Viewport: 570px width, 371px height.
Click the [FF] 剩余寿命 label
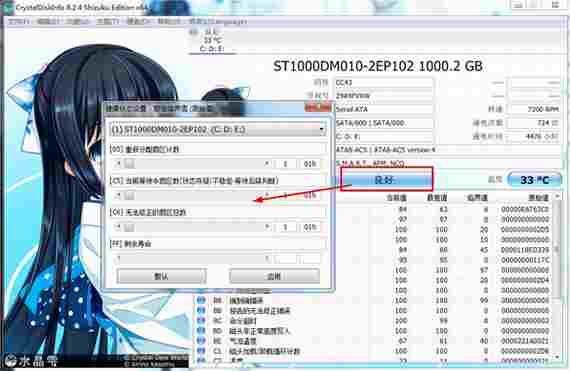131,244
